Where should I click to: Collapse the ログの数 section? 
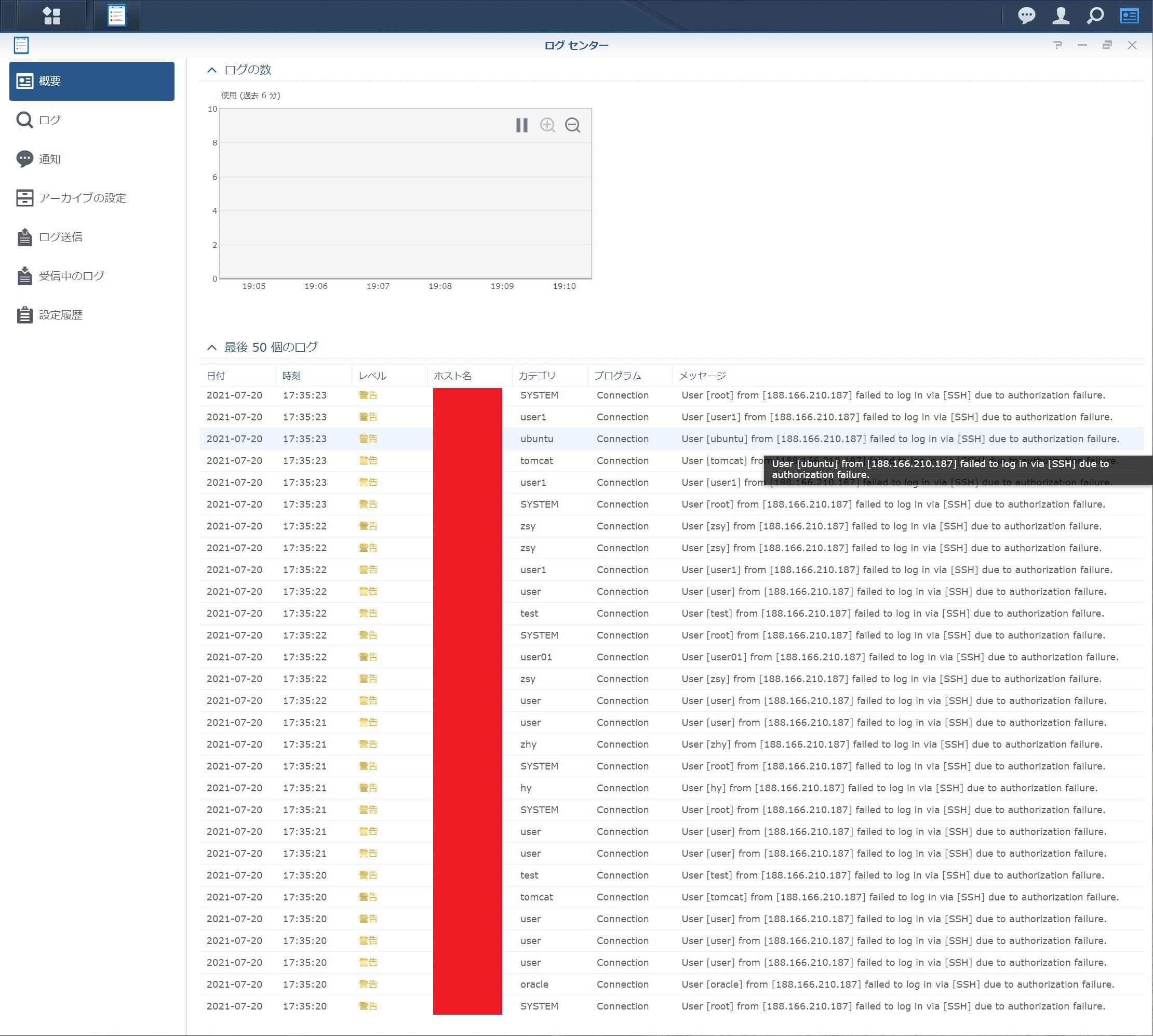coord(212,70)
